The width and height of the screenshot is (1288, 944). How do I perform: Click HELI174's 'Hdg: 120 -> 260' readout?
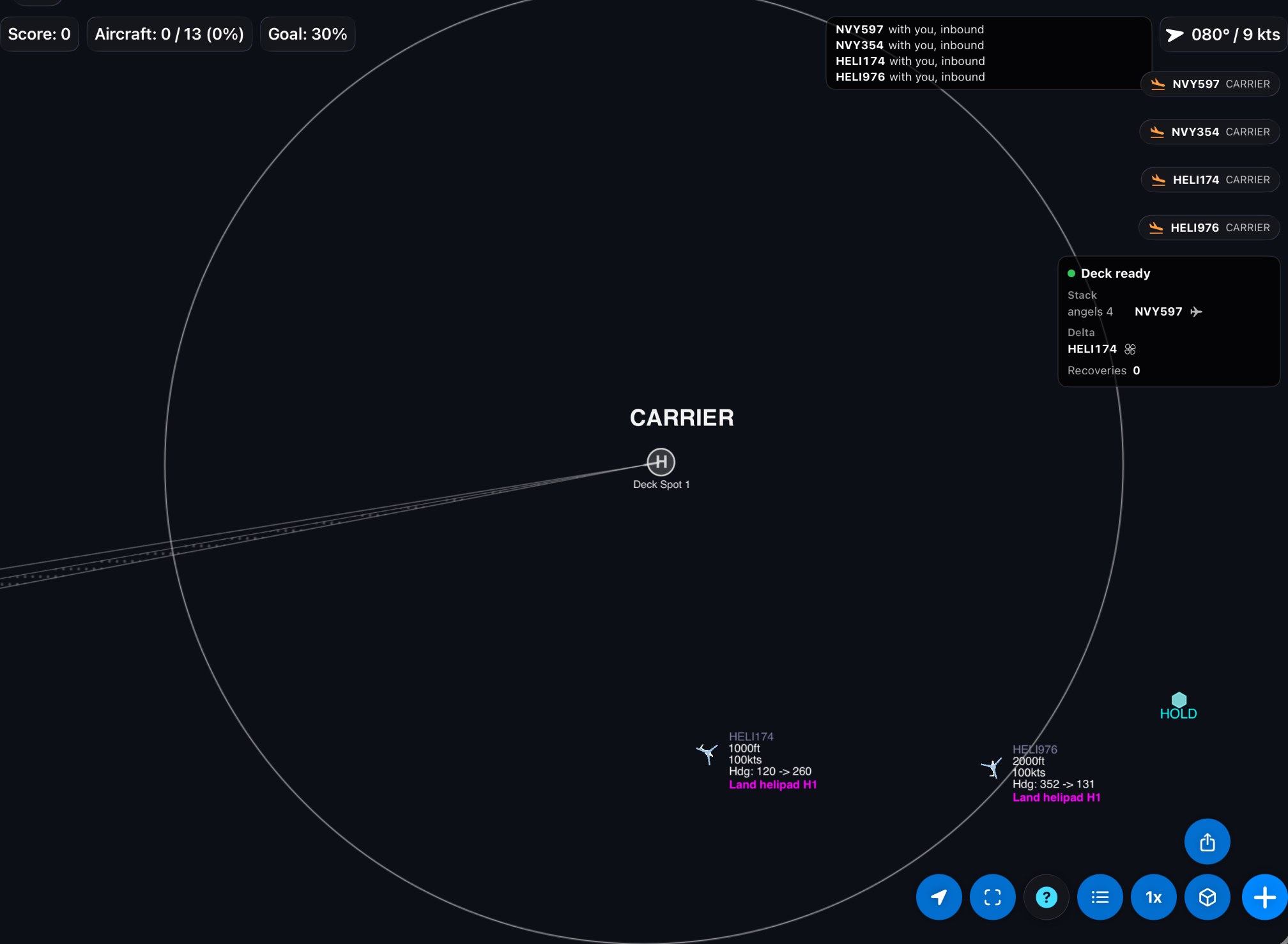(x=770, y=771)
